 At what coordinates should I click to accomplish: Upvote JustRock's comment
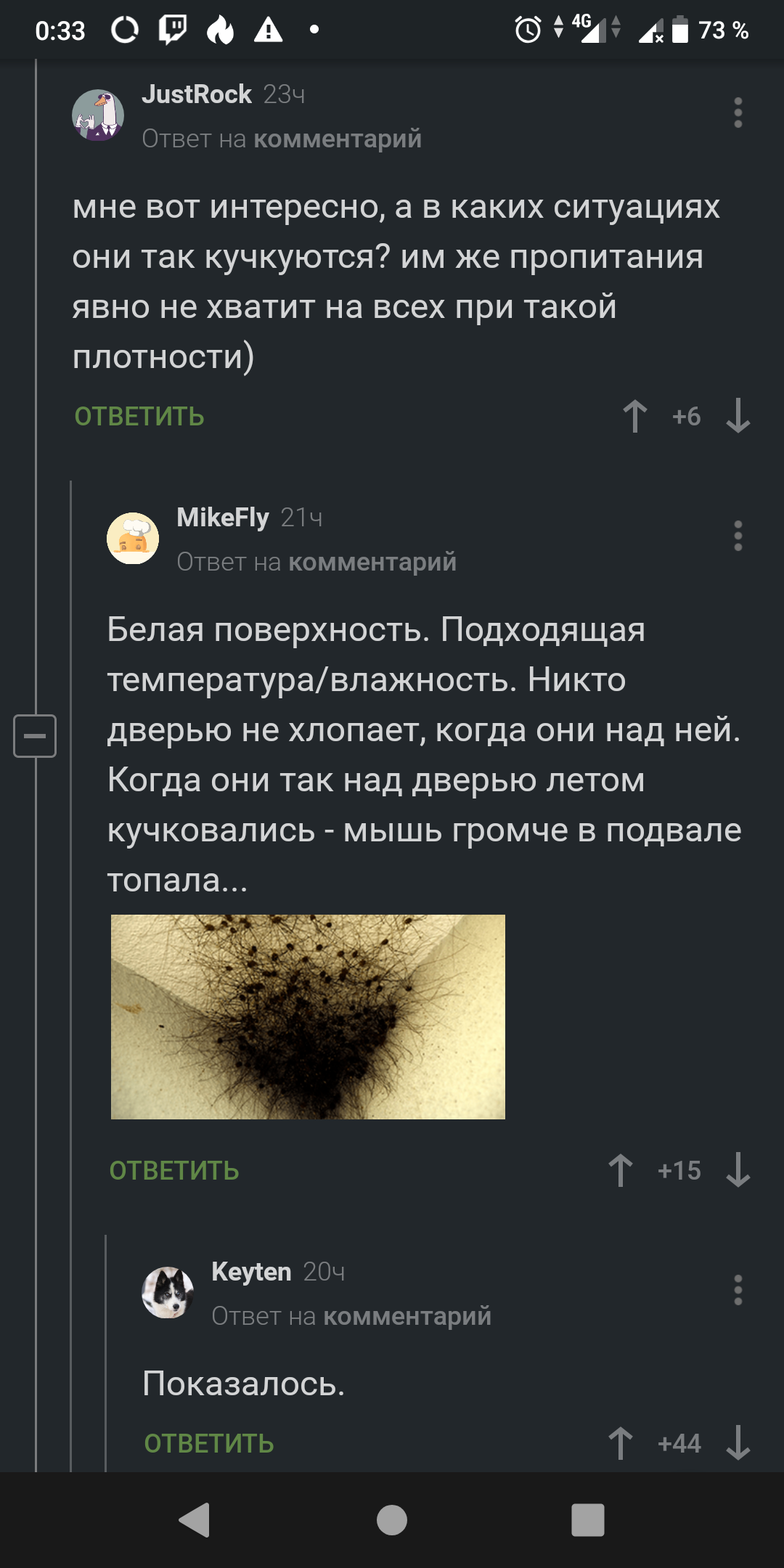[635, 417]
